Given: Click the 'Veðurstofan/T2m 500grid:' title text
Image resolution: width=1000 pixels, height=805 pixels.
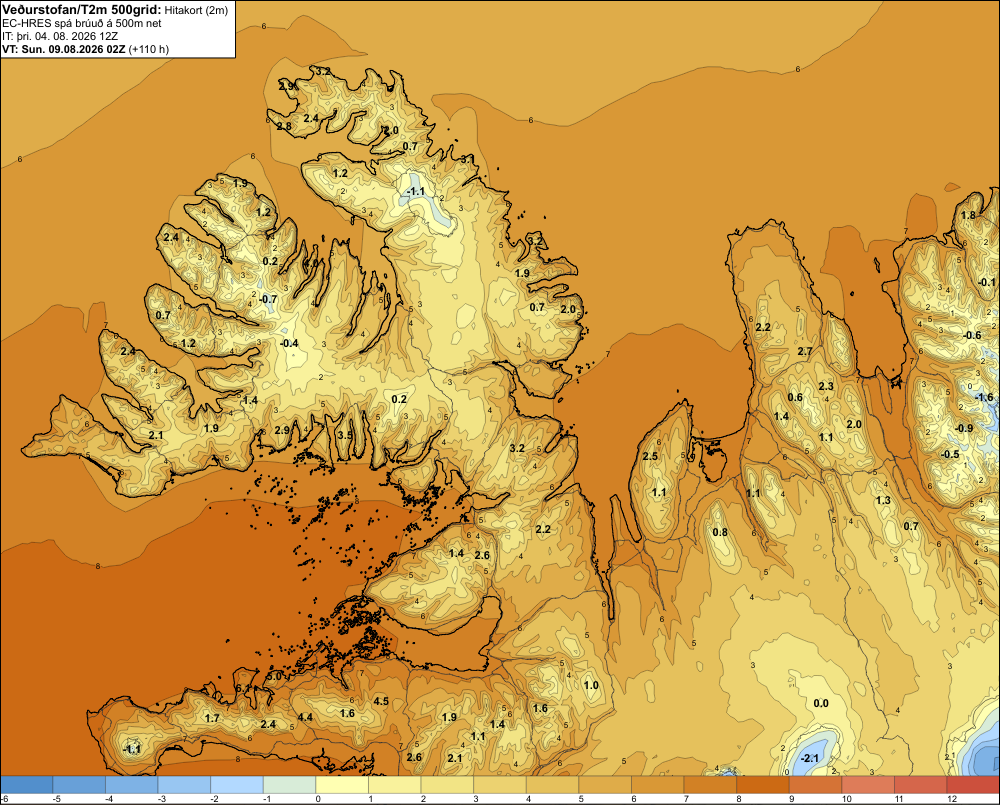Looking at the screenshot, I should [82, 10].
